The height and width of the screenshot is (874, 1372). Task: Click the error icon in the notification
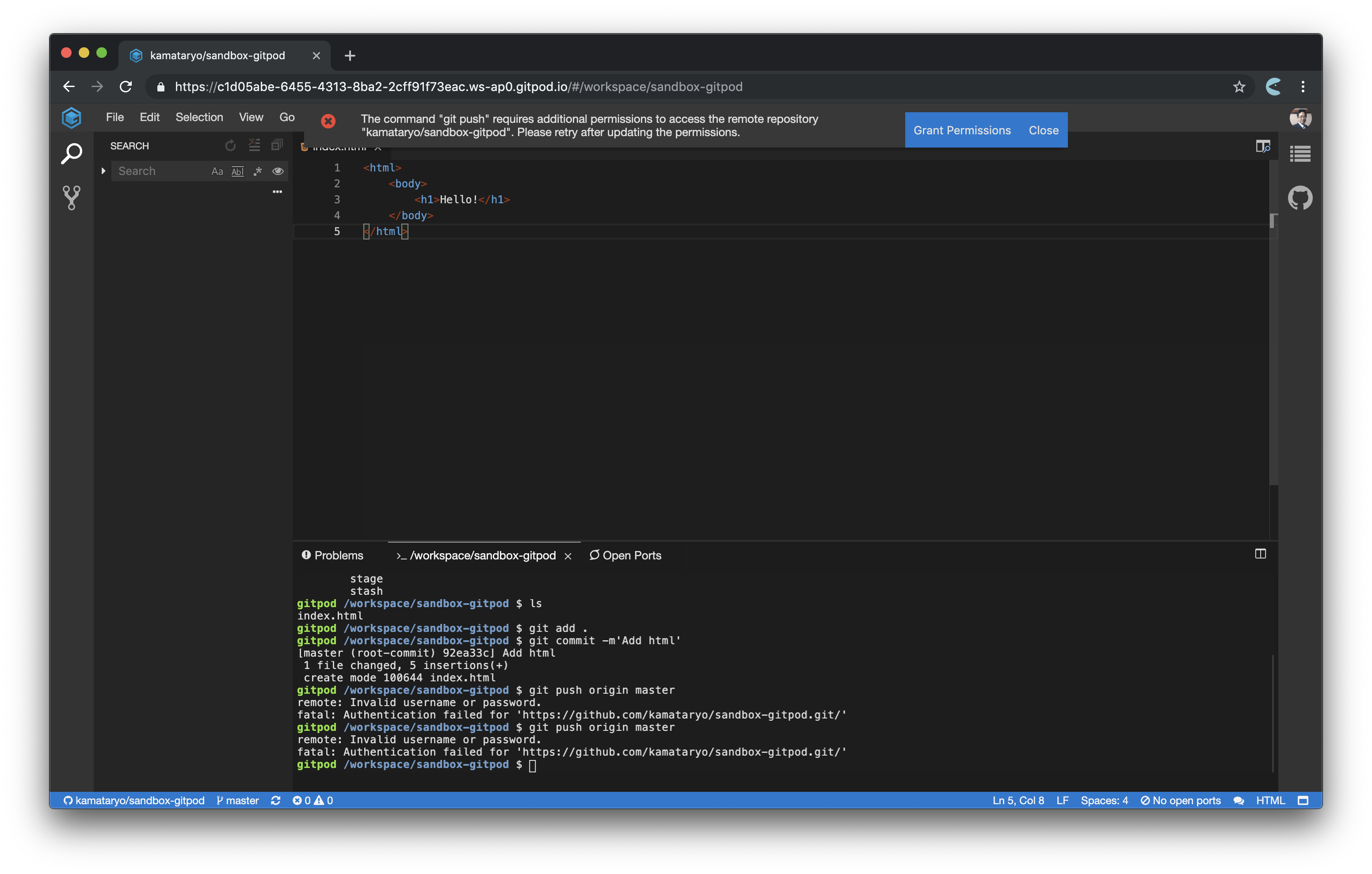point(328,121)
